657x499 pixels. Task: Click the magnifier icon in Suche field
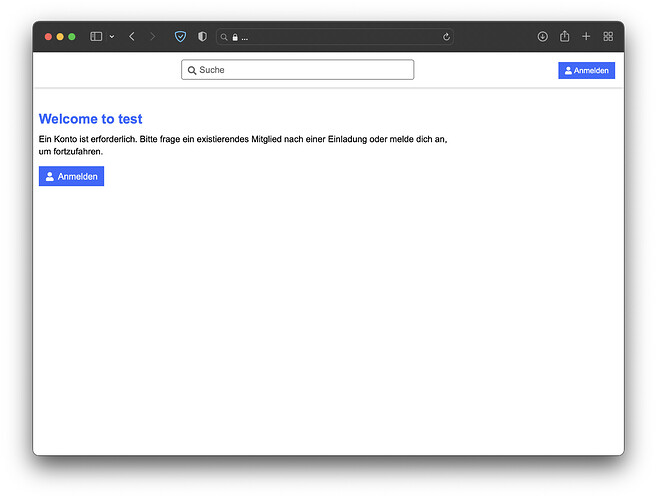192,70
